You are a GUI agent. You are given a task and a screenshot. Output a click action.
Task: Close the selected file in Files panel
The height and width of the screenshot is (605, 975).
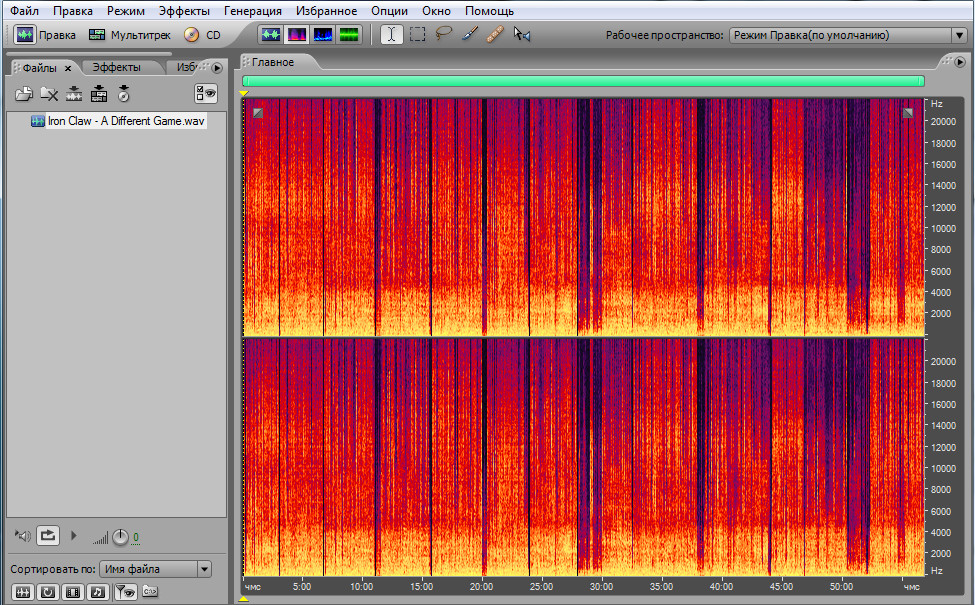[x=49, y=94]
